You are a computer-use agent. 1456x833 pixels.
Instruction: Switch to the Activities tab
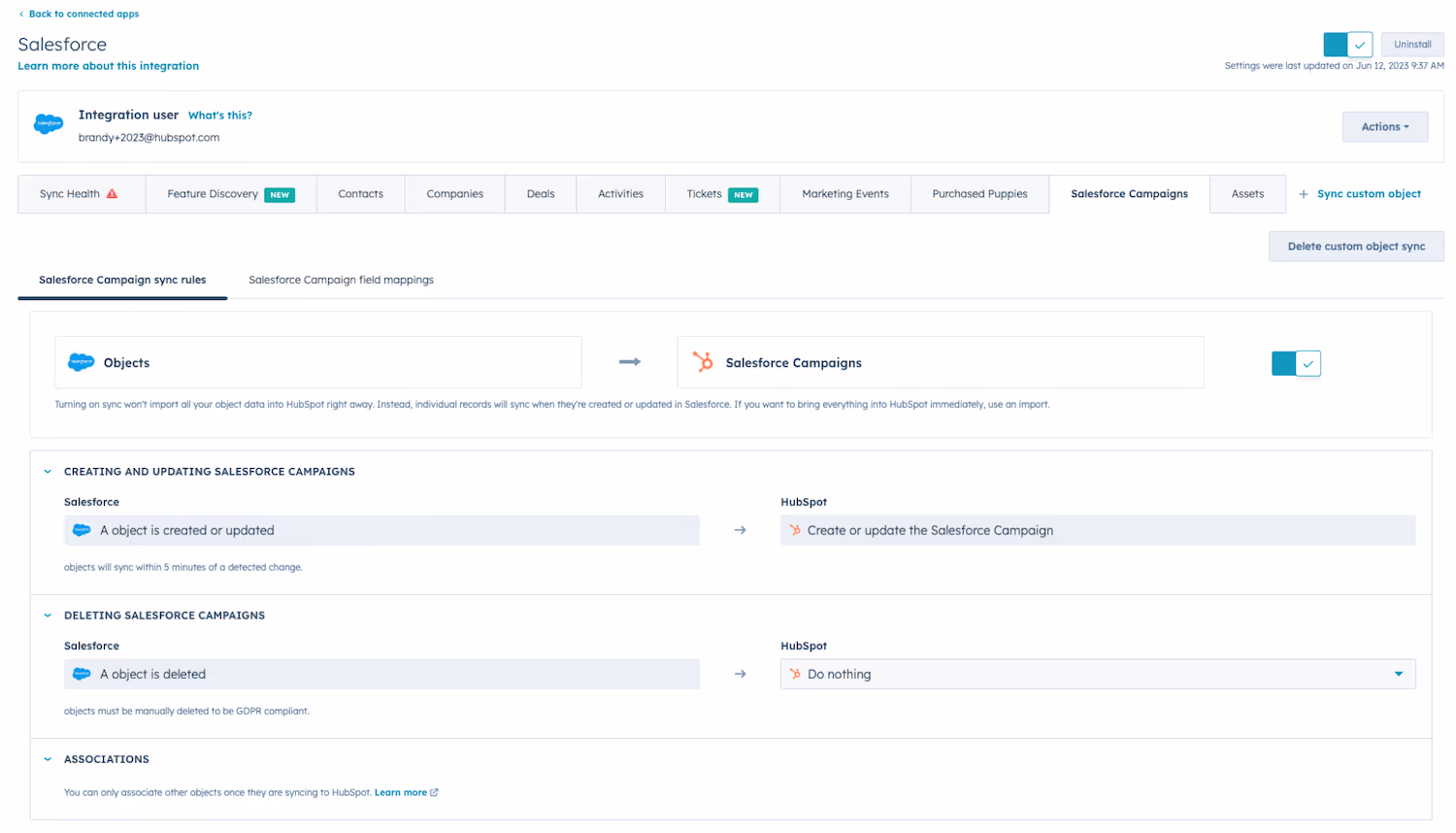click(x=620, y=194)
